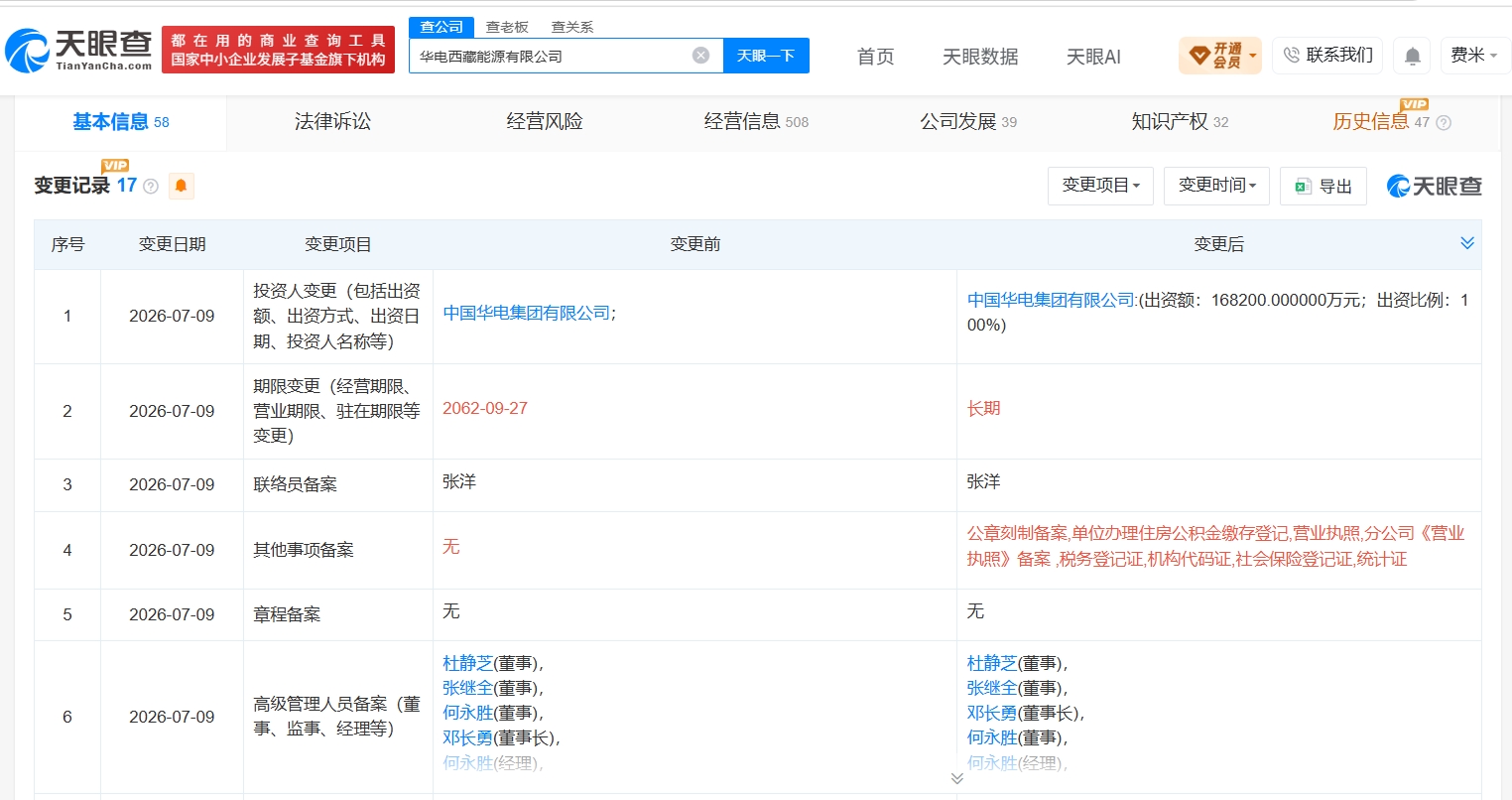This screenshot has height=800, width=1512.
Task: Open the 公司发展 39 tab
Action: (968, 122)
